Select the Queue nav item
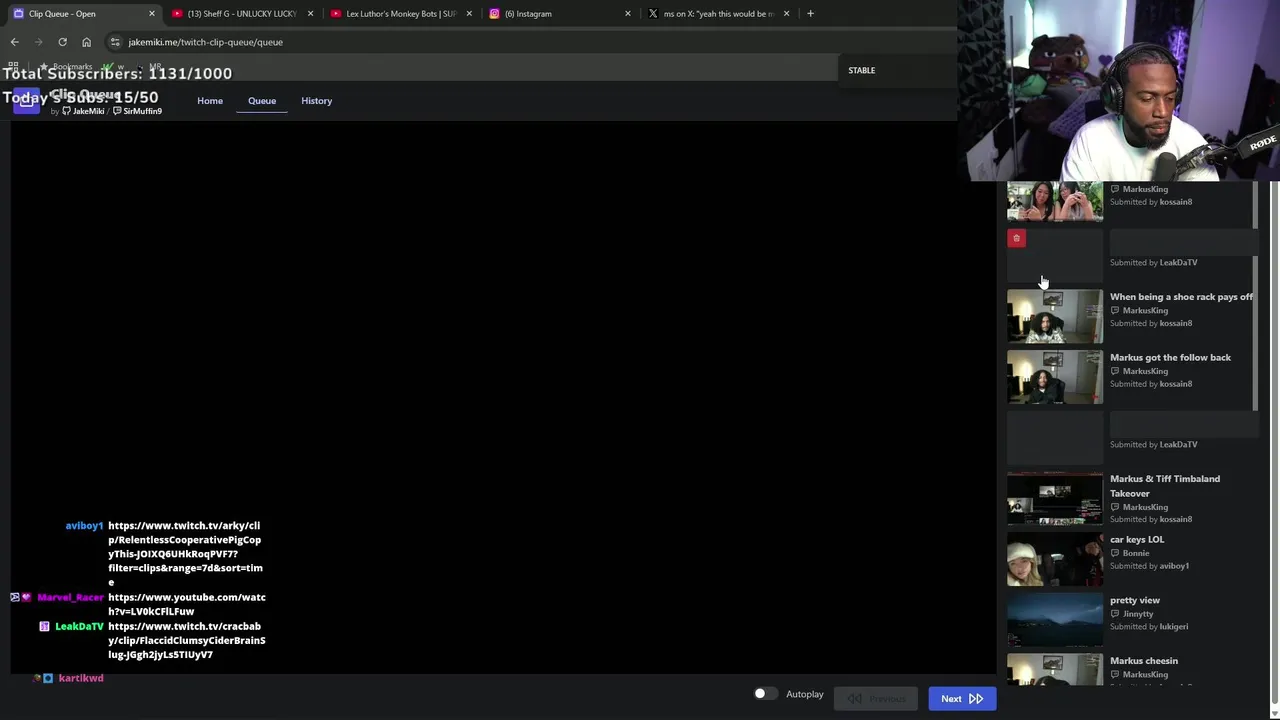This screenshot has height=720, width=1280. point(262,101)
